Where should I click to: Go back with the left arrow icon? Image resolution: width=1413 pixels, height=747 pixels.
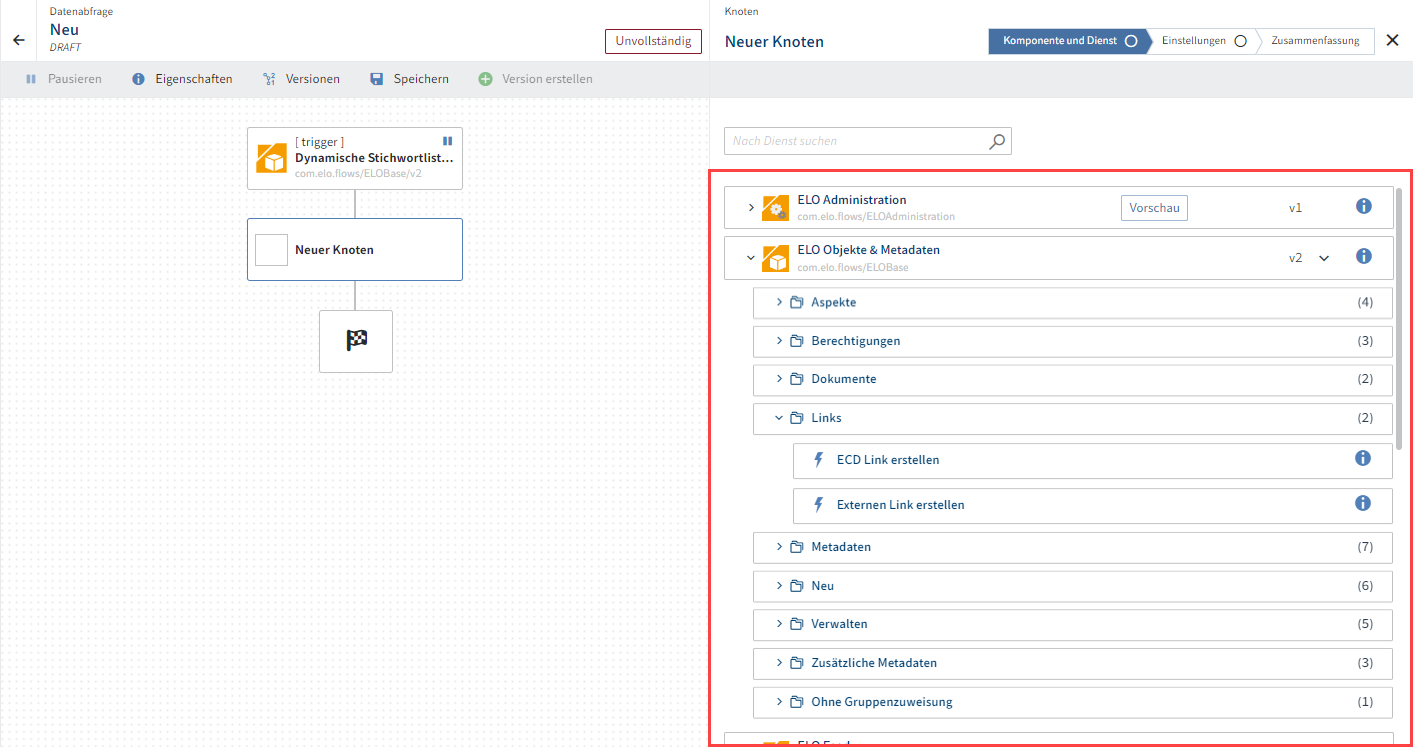18,41
